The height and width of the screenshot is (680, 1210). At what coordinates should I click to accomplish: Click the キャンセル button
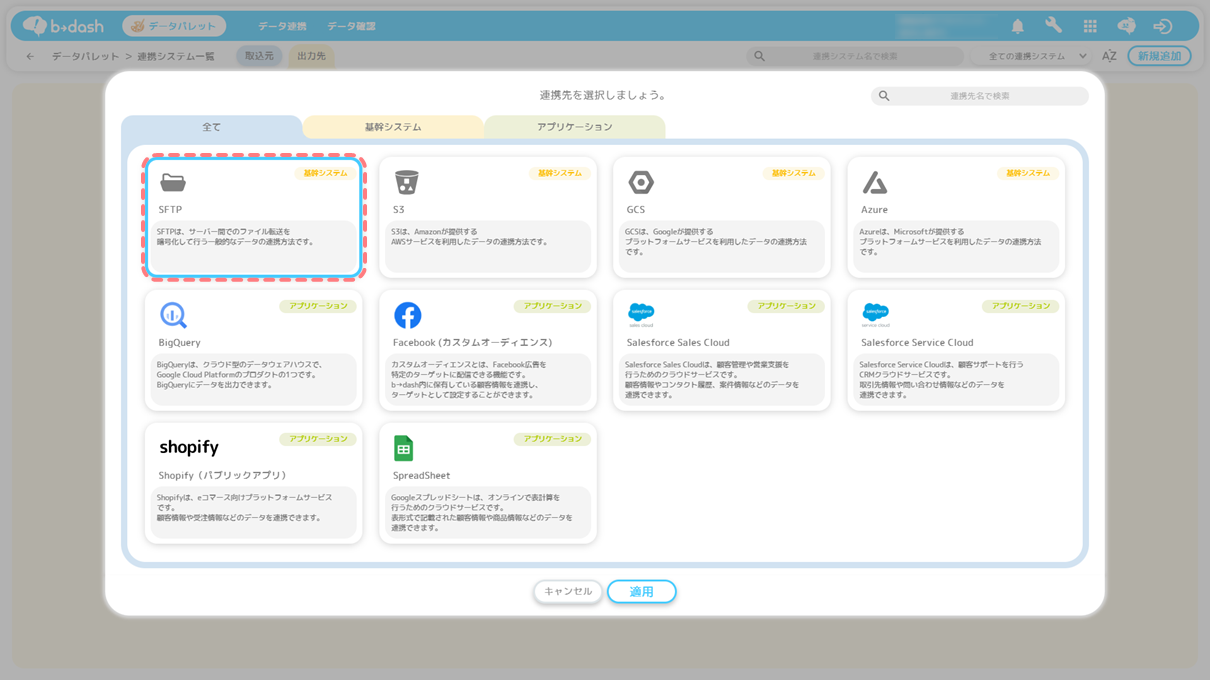pos(568,591)
